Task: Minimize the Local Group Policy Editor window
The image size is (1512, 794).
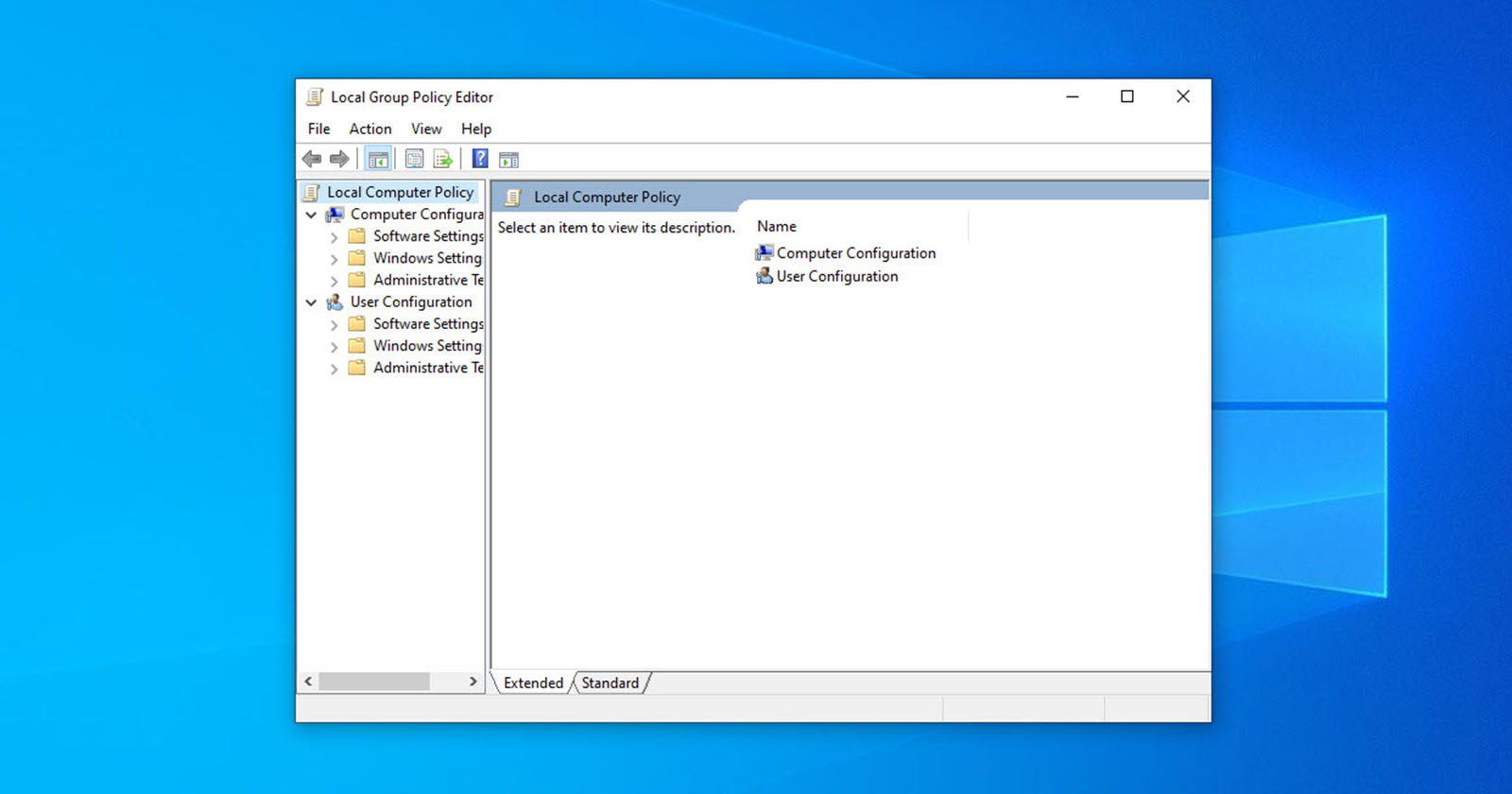Action: (x=1073, y=96)
